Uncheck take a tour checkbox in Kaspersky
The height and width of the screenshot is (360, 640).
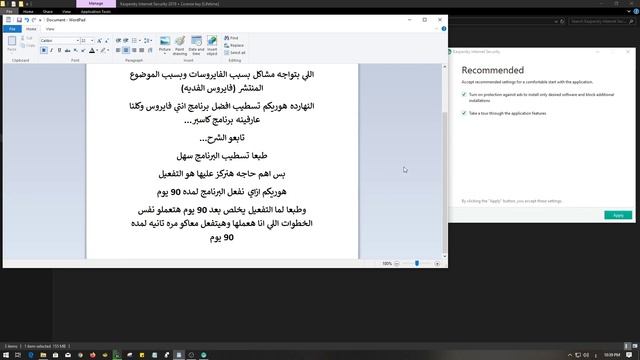pyautogui.click(x=464, y=113)
